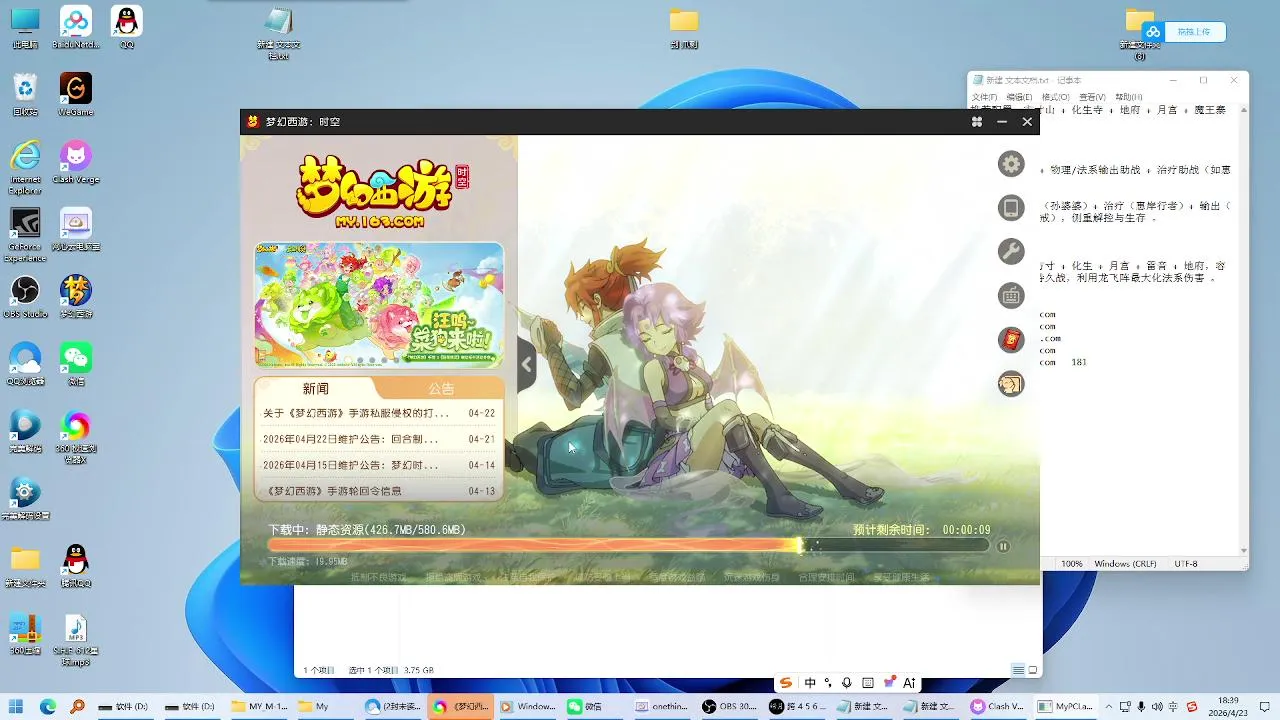This screenshot has width=1280, height=720.
Task: Open 此电脑 desktop icon
Action: click(x=25, y=29)
